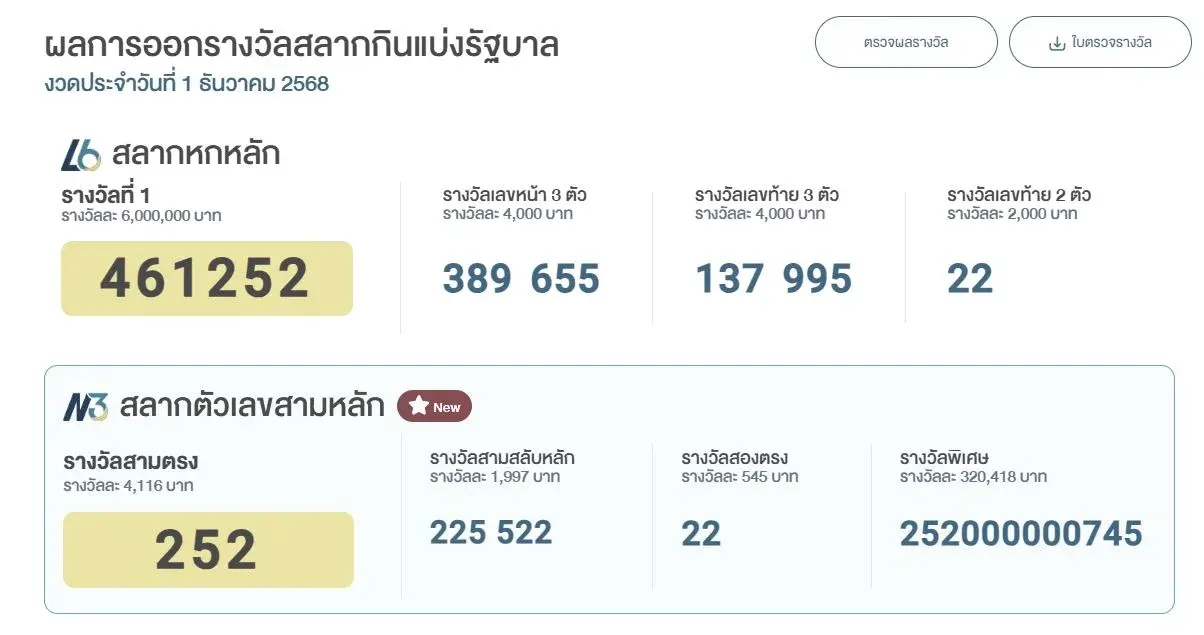Click the สลากตัวเลขสามหลัก section heading
Screen dimensions: 1204x635
click(252, 407)
